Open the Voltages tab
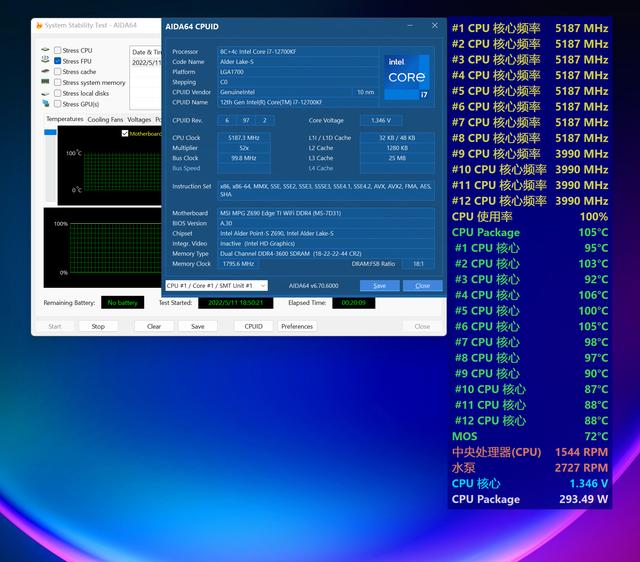 point(139,120)
